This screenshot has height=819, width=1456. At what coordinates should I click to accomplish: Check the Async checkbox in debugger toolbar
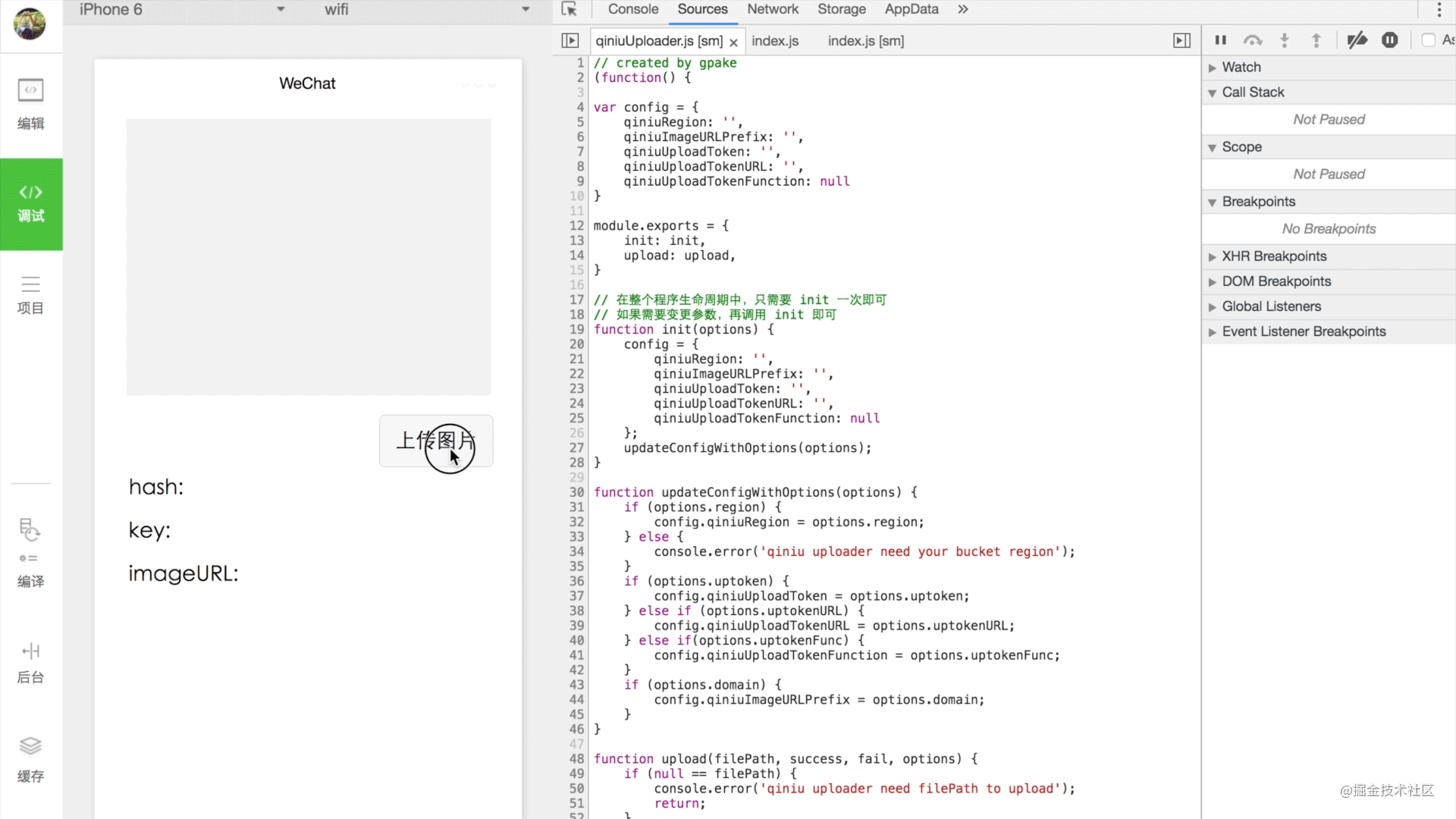tap(1428, 40)
